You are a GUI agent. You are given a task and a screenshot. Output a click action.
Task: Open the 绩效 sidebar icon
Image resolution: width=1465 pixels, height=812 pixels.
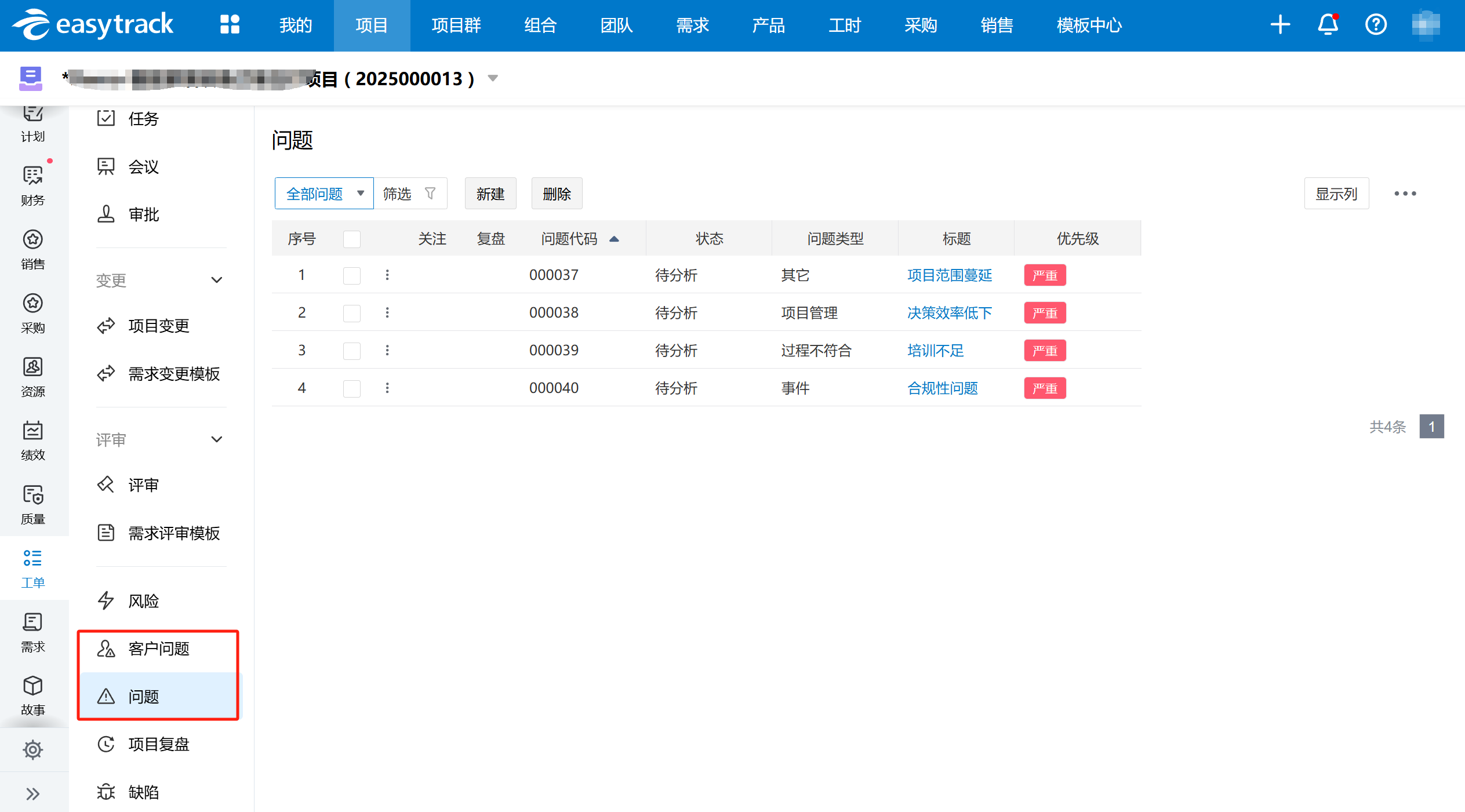click(x=33, y=440)
